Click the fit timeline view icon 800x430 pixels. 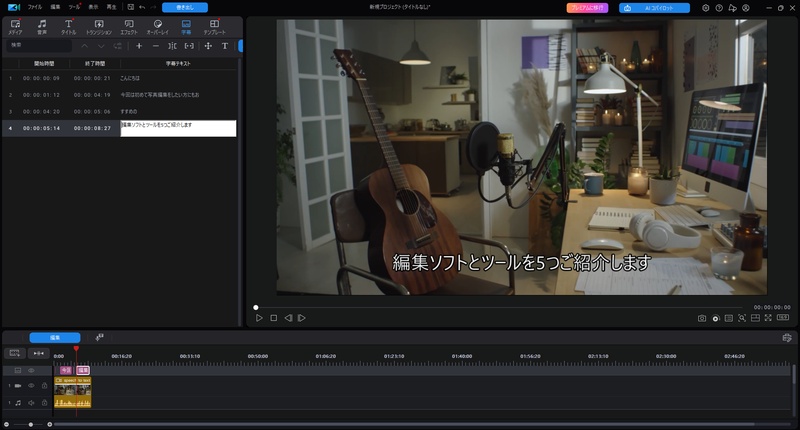pos(15,353)
